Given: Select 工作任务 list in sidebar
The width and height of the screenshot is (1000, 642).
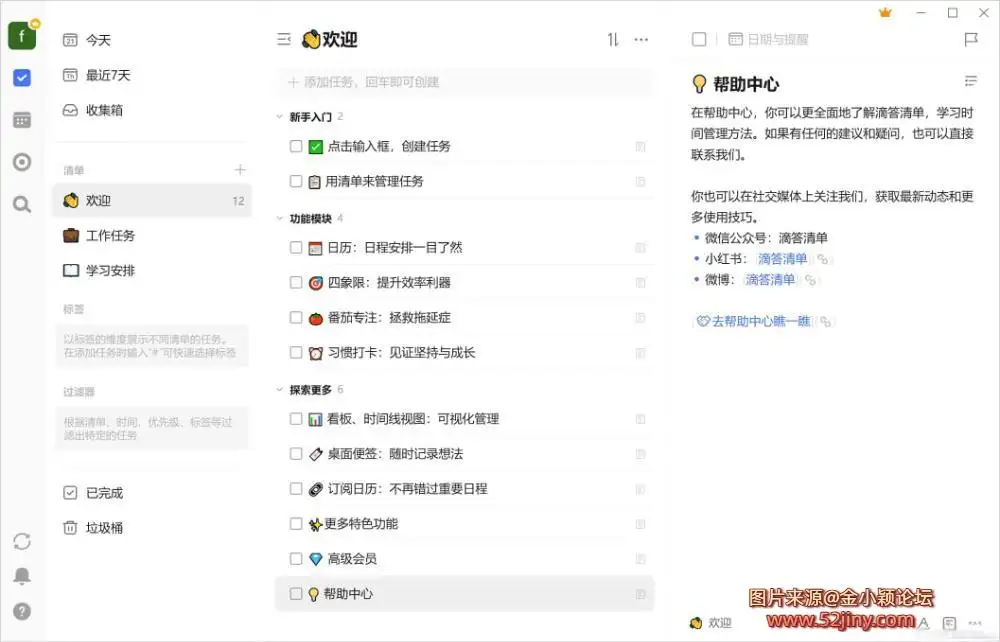Looking at the screenshot, I should click(x=110, y=236).
